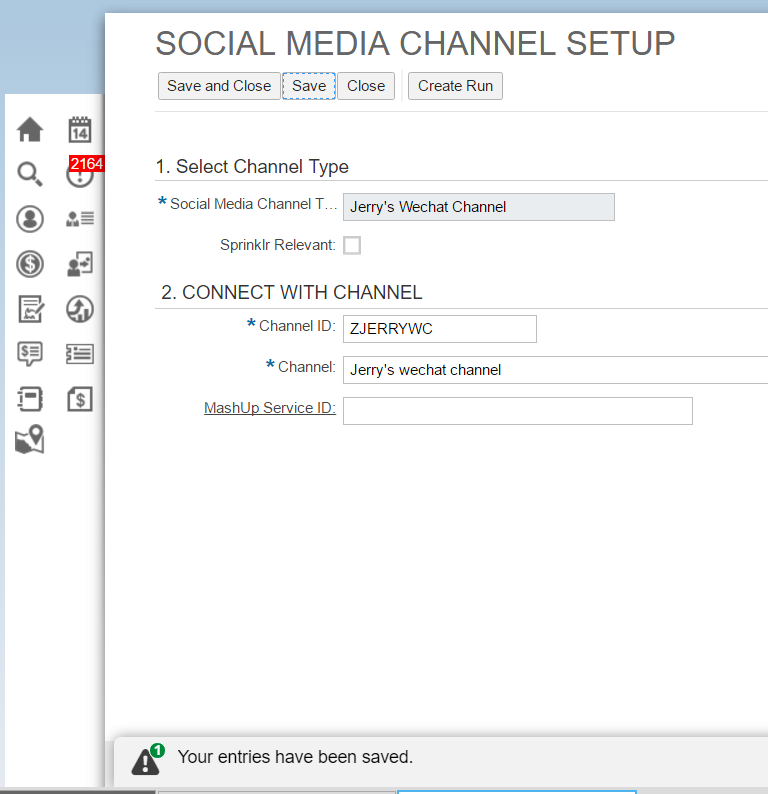Open the MashUp Service ID link

coord(270,408)
